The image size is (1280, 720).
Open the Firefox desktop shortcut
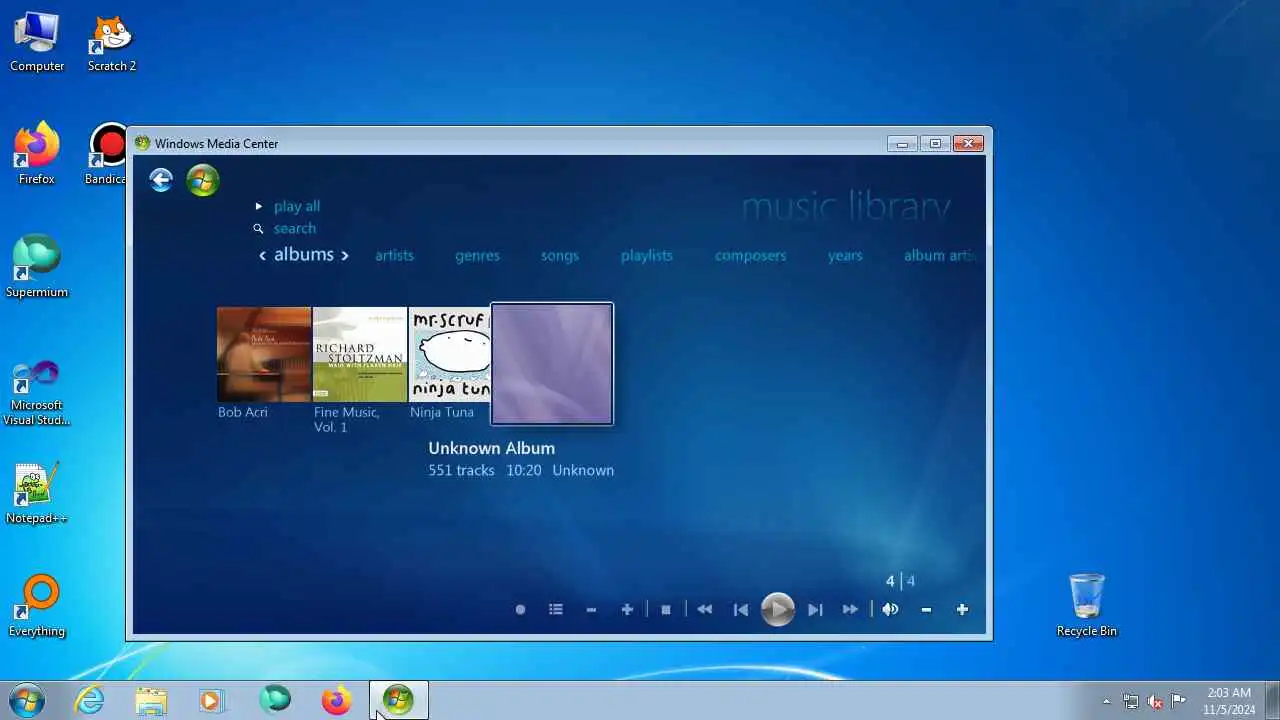37,155
